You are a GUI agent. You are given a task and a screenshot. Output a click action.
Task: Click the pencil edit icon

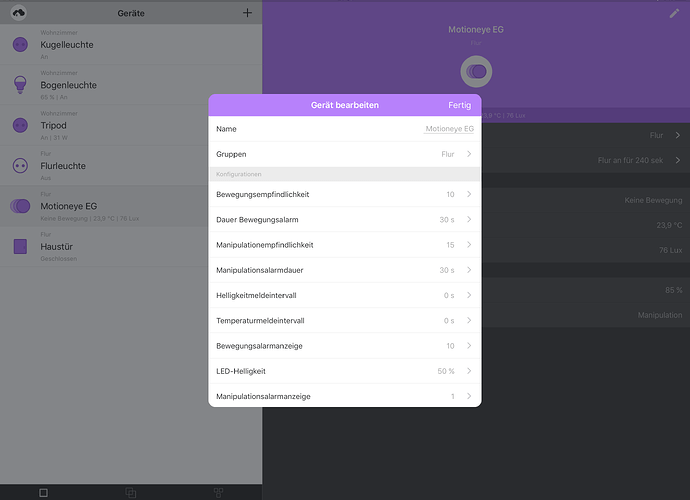click(674, 13)
